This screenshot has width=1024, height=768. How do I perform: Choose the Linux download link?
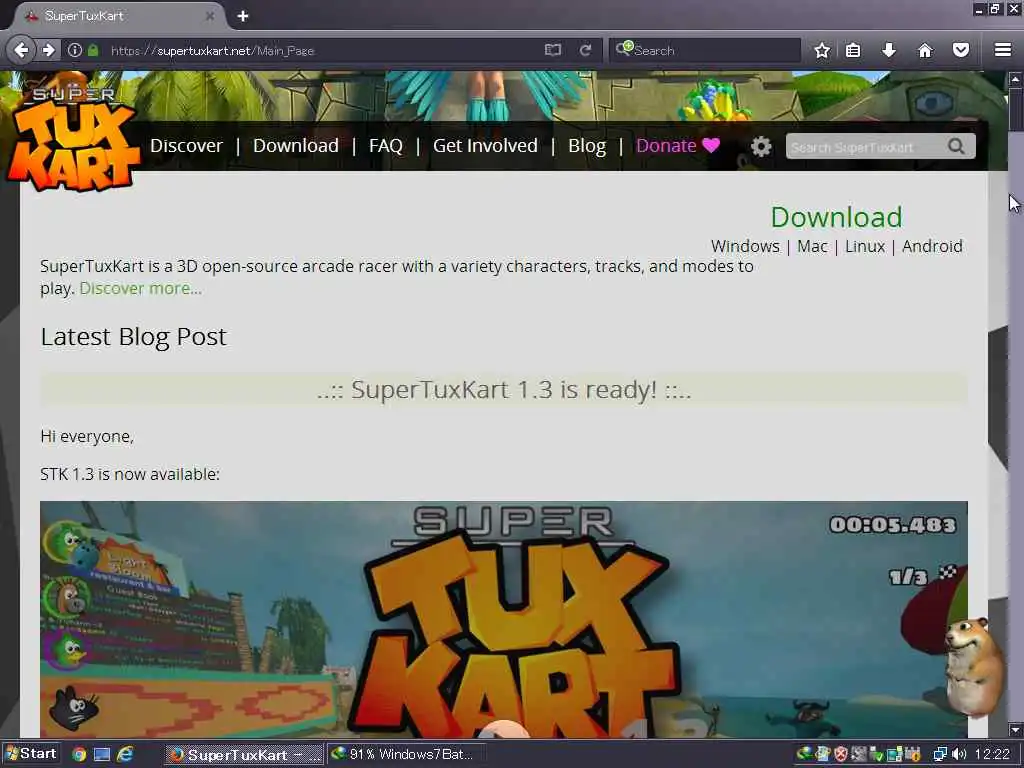pos(865,246)
